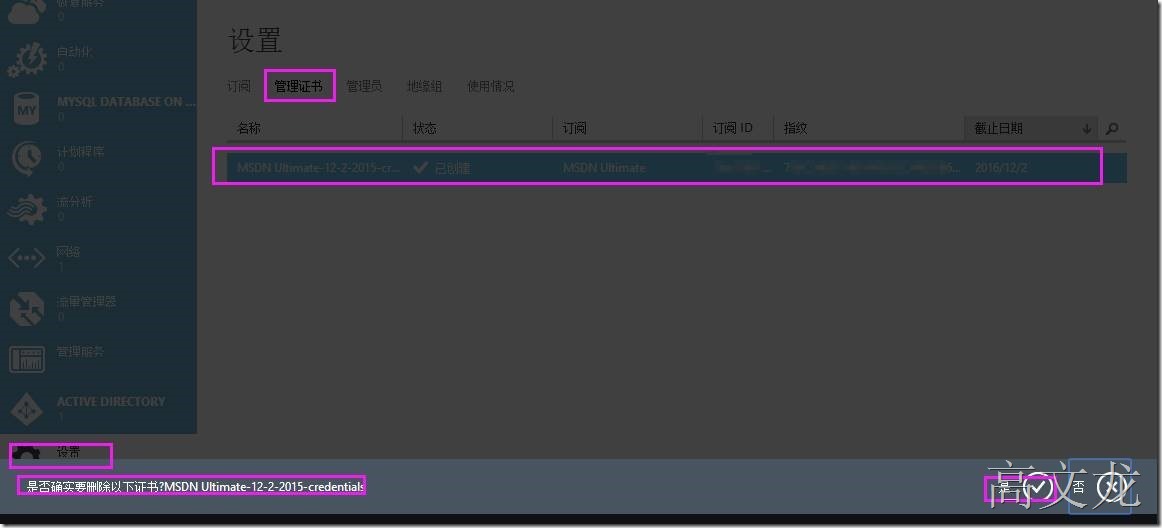Open the 流分析 wave-gear icon
Image resolution: width=1162 pixels, height=528 pixels.
[27, 209]
